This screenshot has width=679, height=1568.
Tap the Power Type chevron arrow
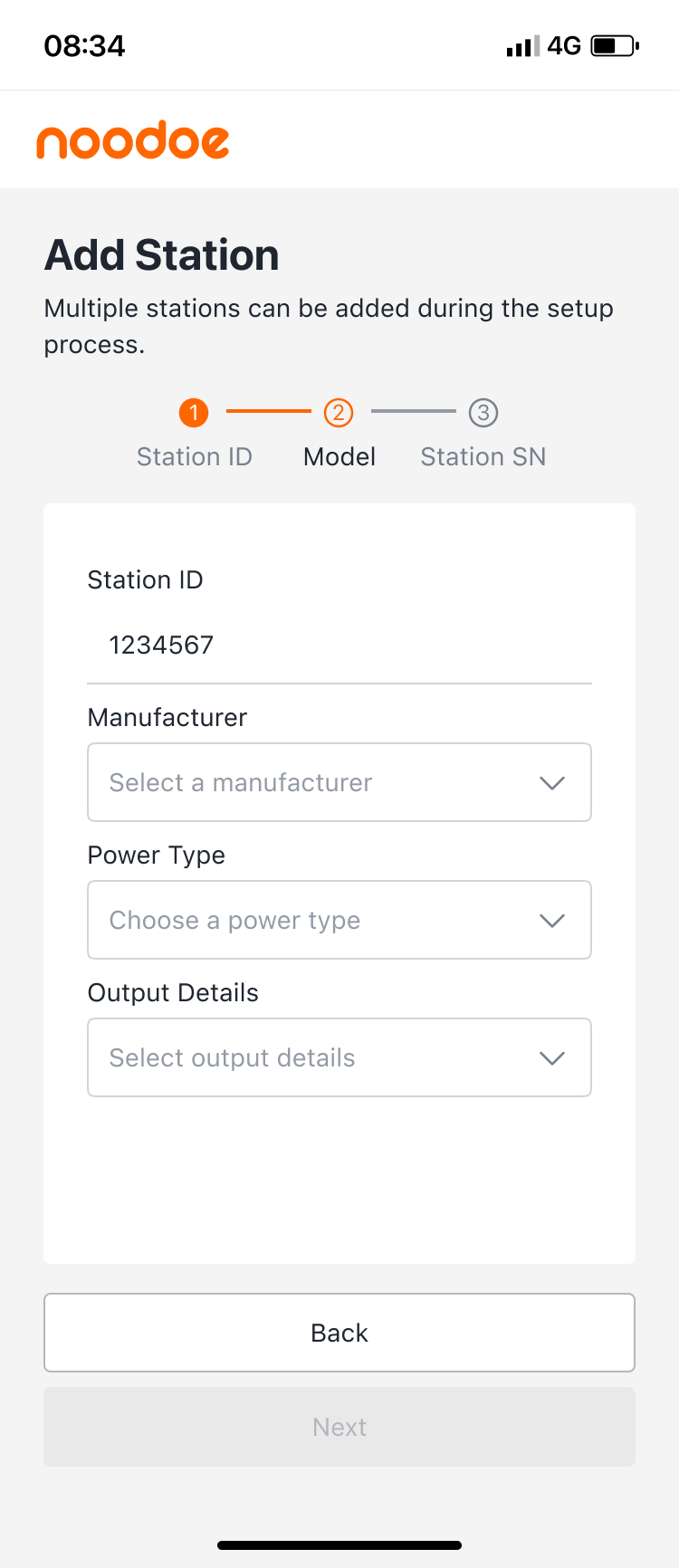552,921
